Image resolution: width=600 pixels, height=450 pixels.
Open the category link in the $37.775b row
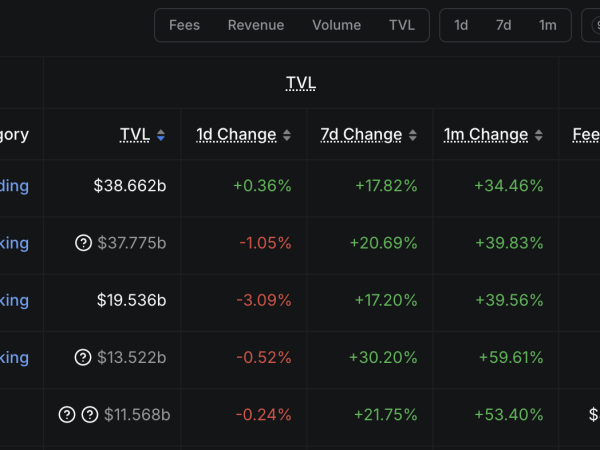click(14, 243)
